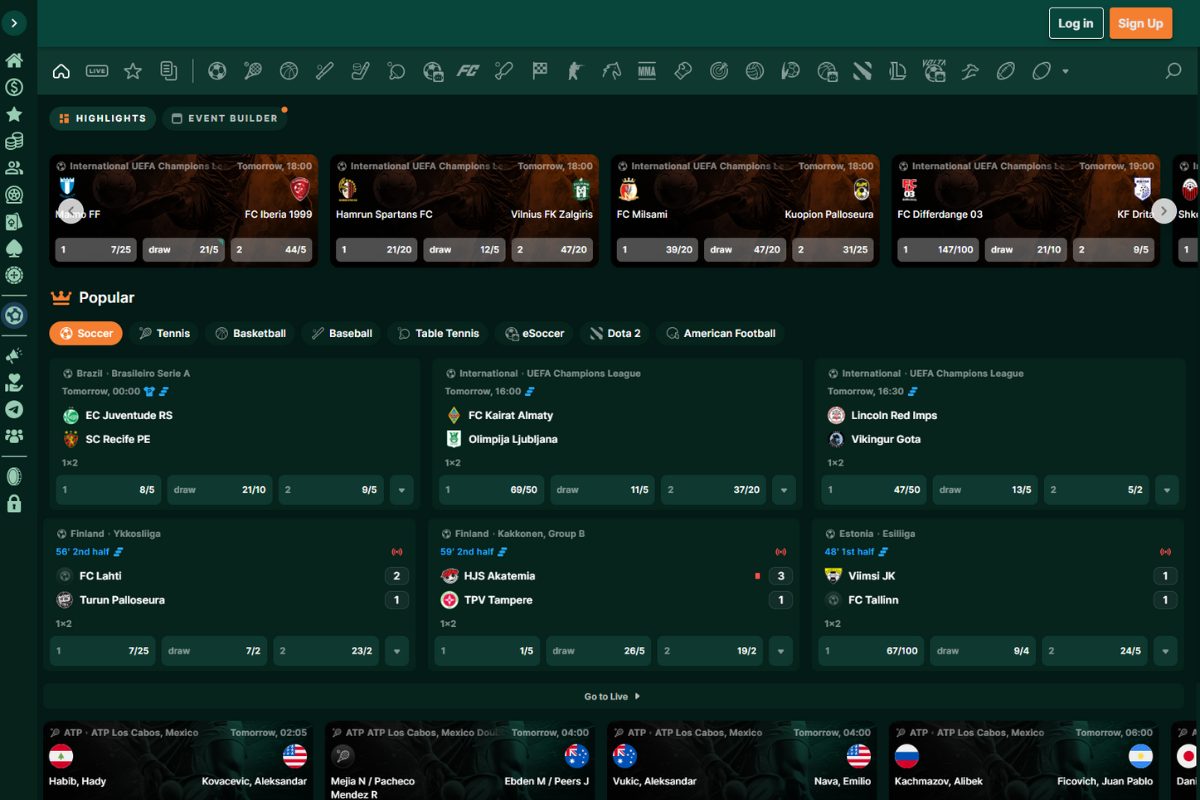The image size is (1200, 800).
Task: Click the right carousel arrow on highlighted matches
Action: tap(1163, 211)
